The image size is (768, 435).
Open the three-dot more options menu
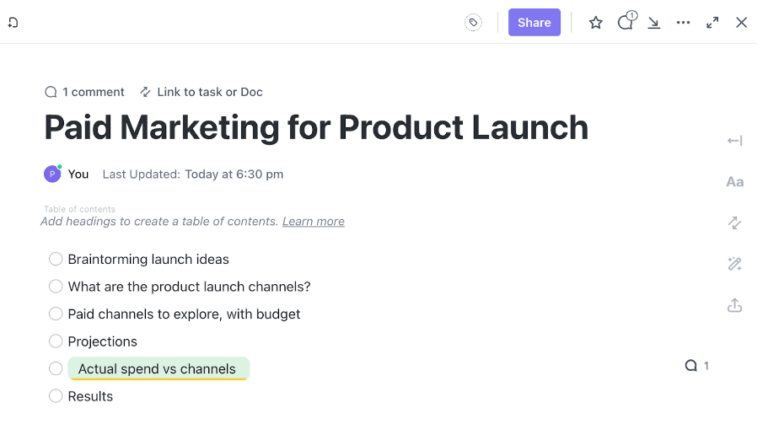pyautogui.click(x=683, y=23)
